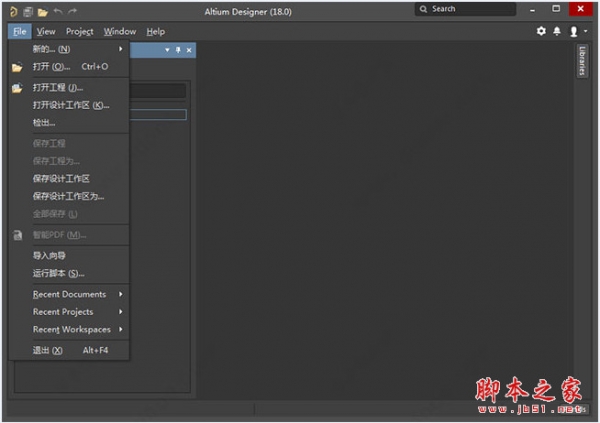Choose 运行脚本 (S) menu entry
The height and width of the screenshot is (423, 600).
pos(69,273)
